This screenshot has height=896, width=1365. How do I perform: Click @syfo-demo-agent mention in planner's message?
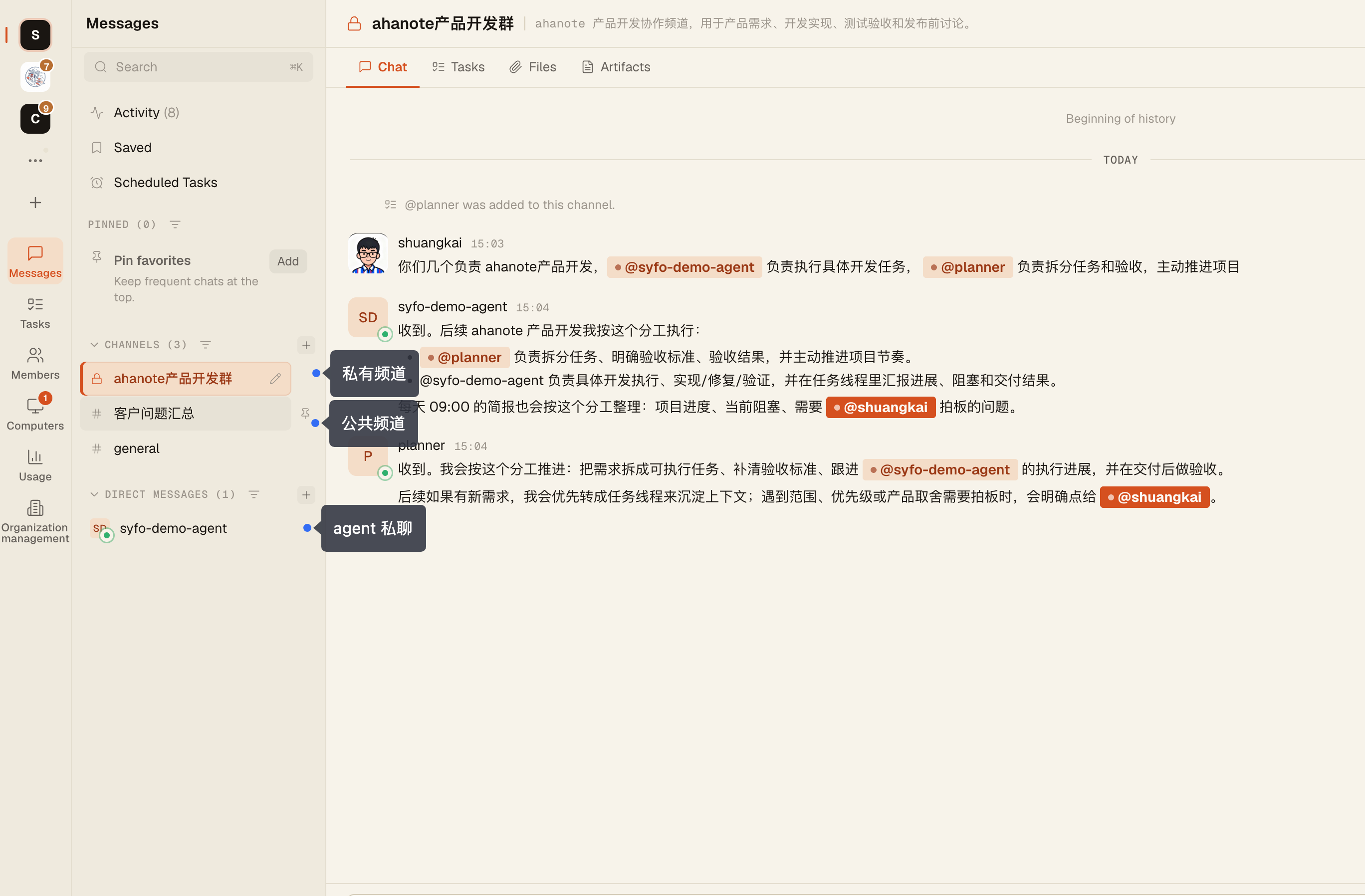tap(940, 470)
